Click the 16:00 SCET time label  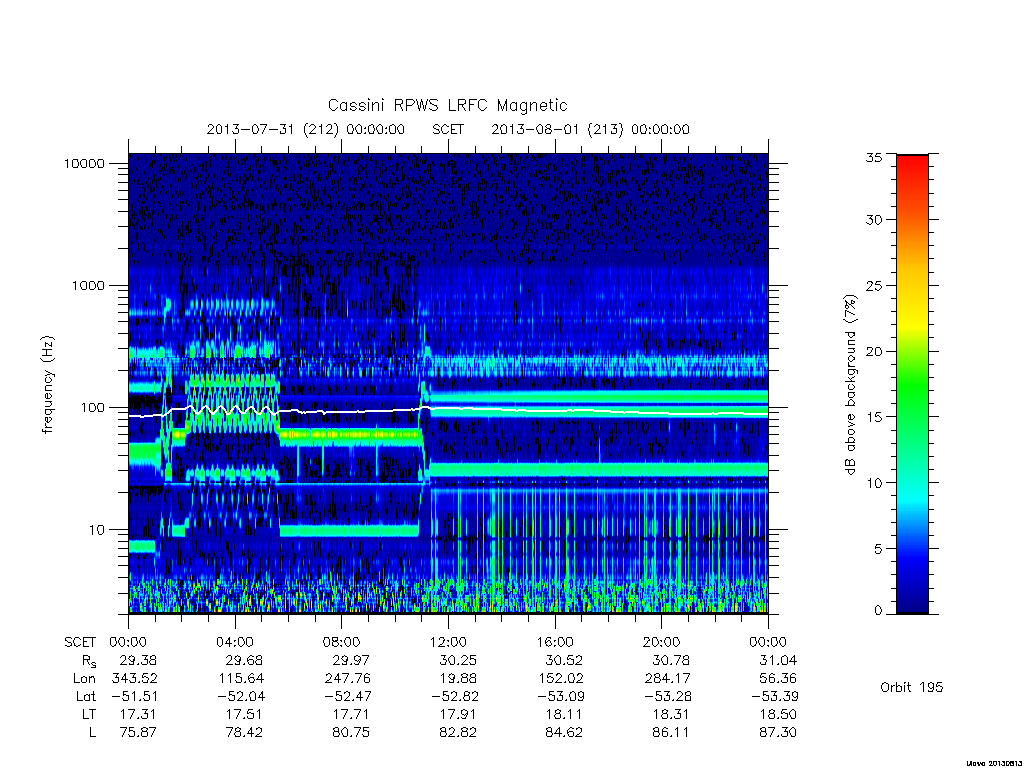(x=555, y=642)
